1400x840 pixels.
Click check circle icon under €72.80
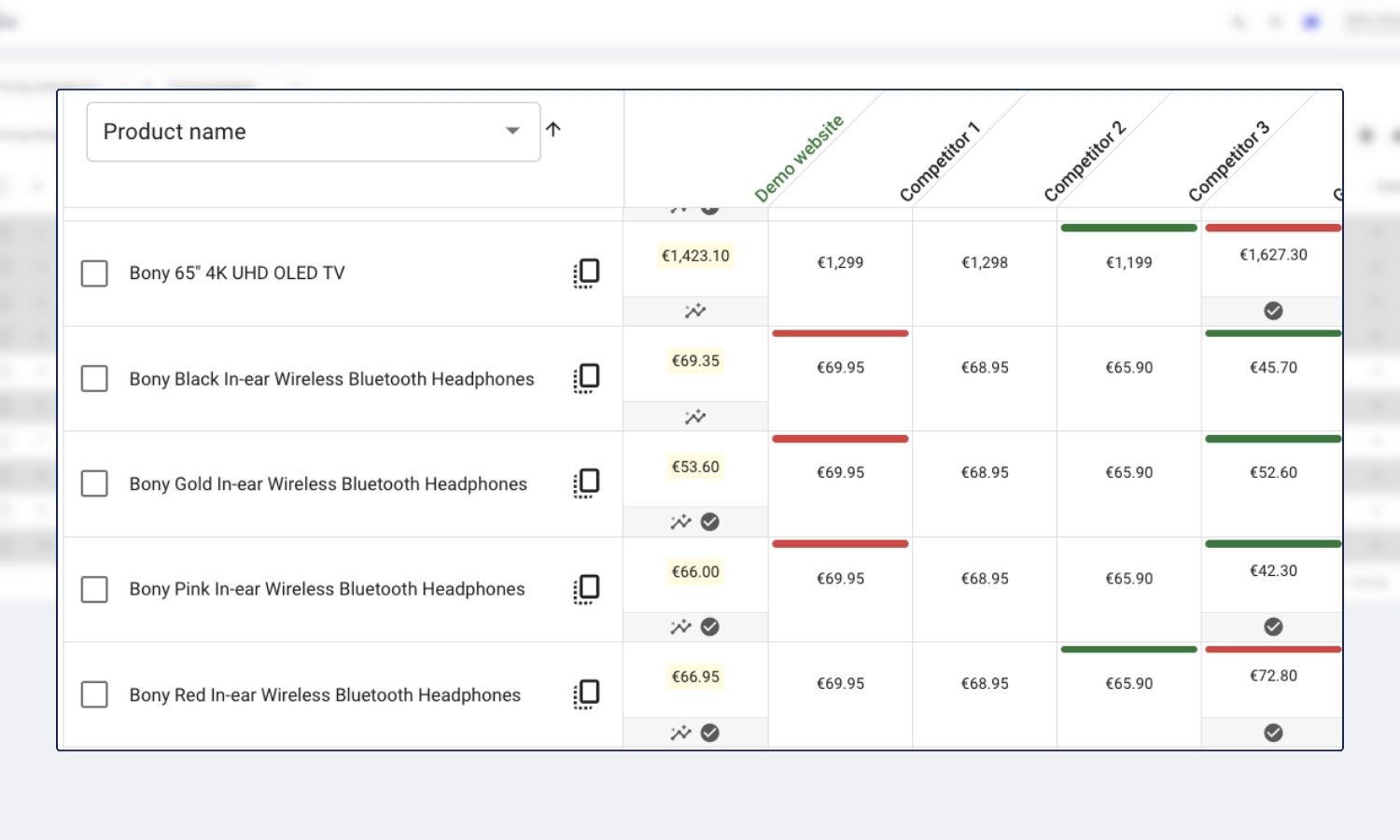click(1273, 733)
